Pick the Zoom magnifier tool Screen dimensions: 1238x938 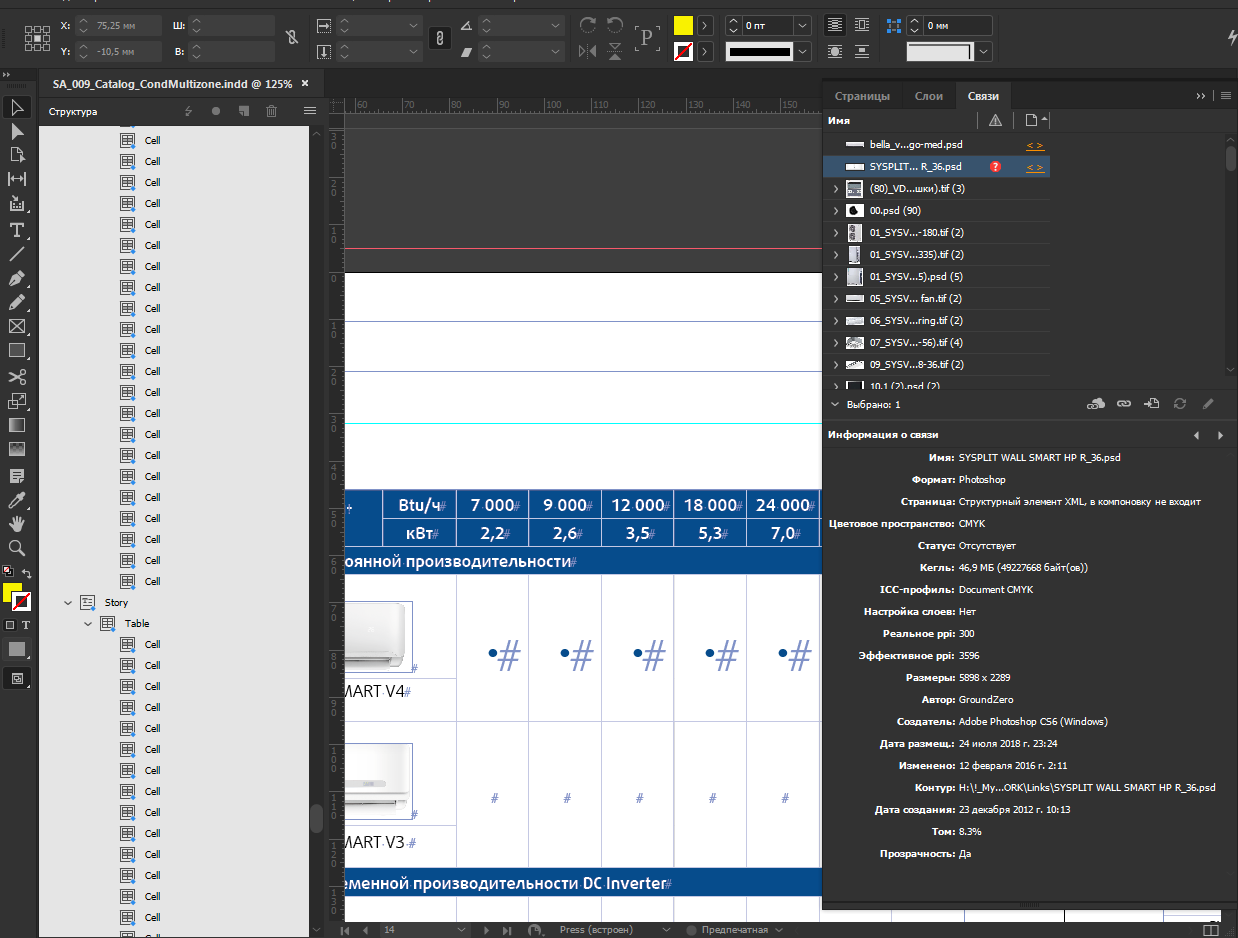click(x=17, y=548)
